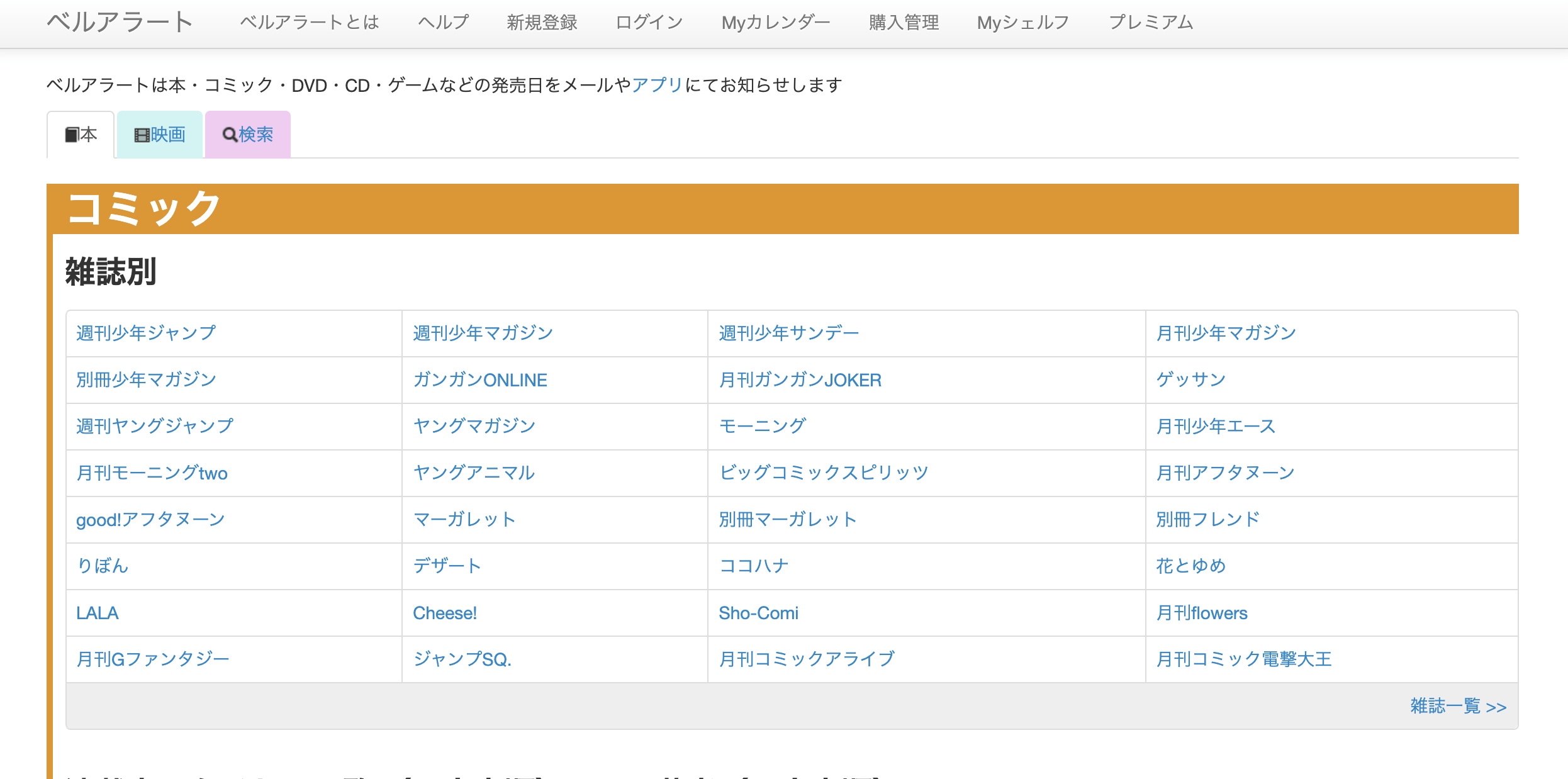Open ガンガンONLINE link

480,379
